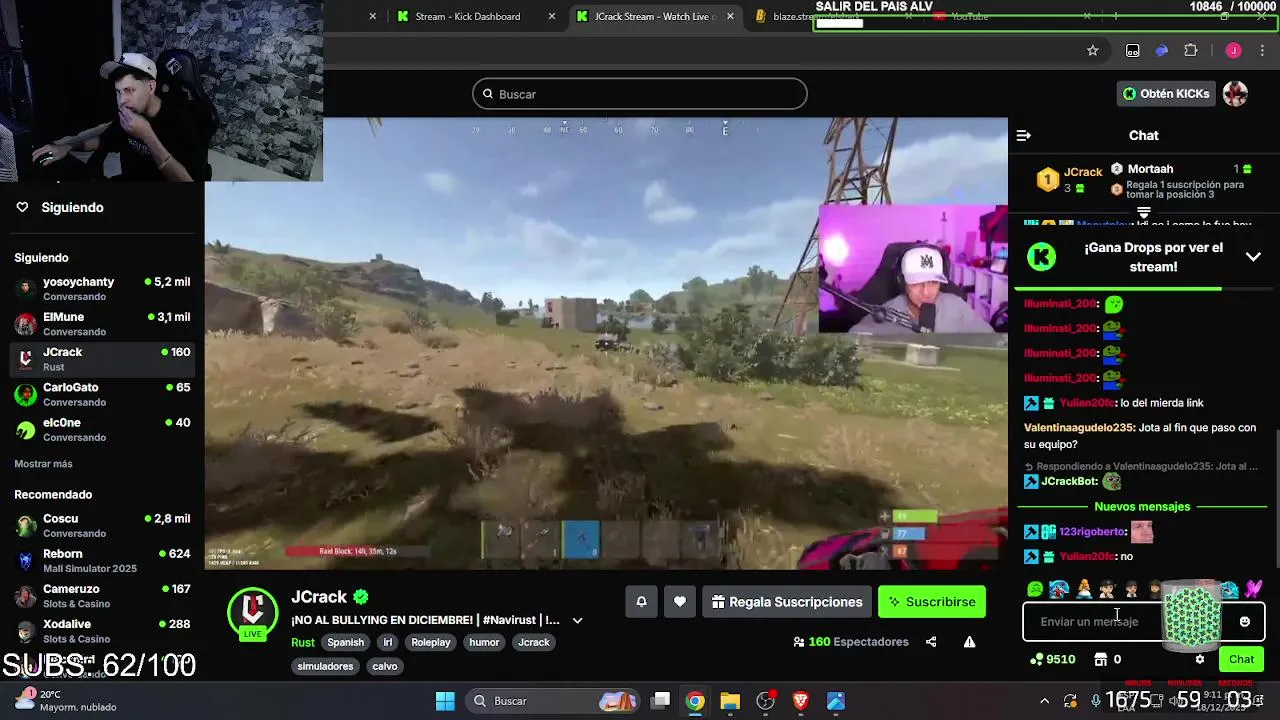Open CarloGato channel in sidebar
This screenshot has height=720, width=1280.
tap(102, 394)
